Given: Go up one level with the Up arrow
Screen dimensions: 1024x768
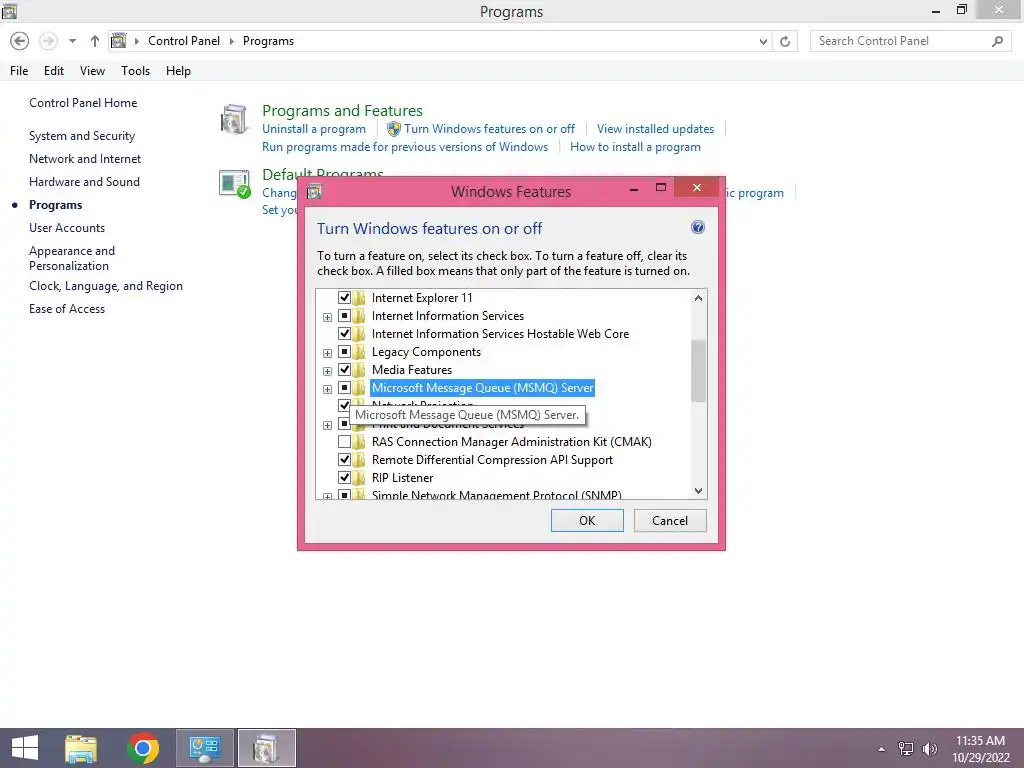Looking at the screenshot, I should (95, 41).
